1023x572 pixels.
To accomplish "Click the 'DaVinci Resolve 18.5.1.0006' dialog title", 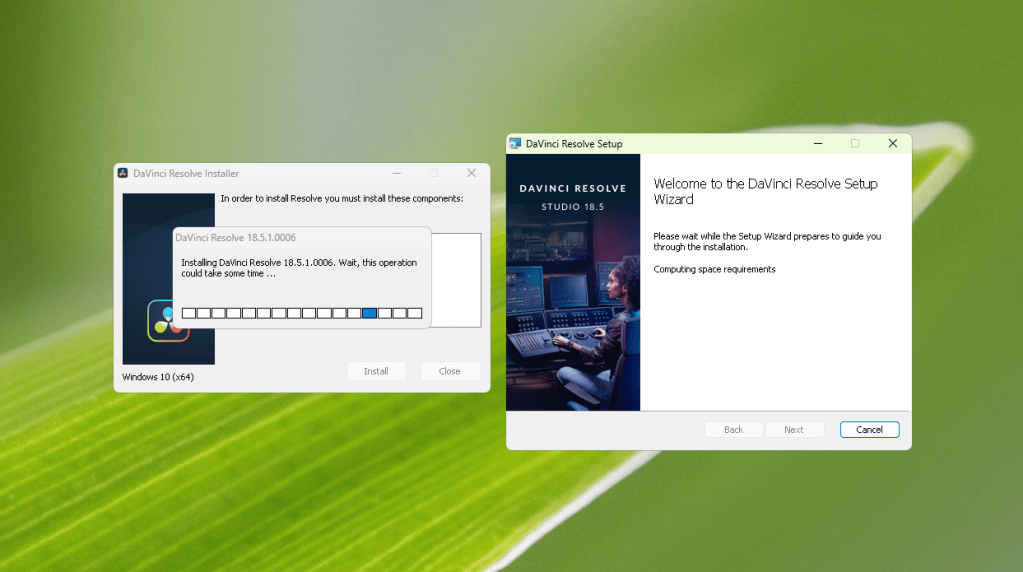I will click(236, 237).
